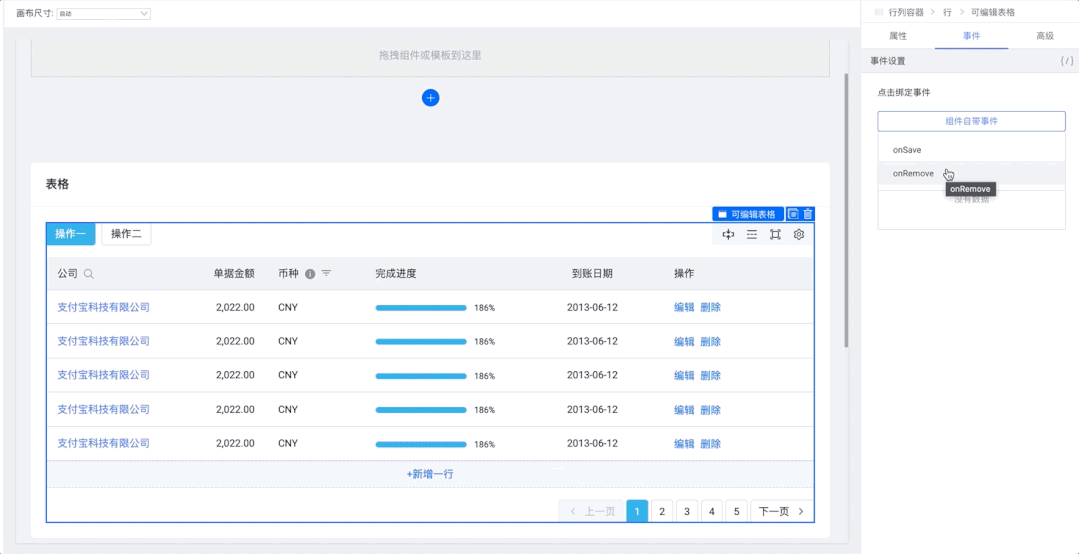Click the 完成进度 column header
1079x554 pixels.
click(396, 273)
